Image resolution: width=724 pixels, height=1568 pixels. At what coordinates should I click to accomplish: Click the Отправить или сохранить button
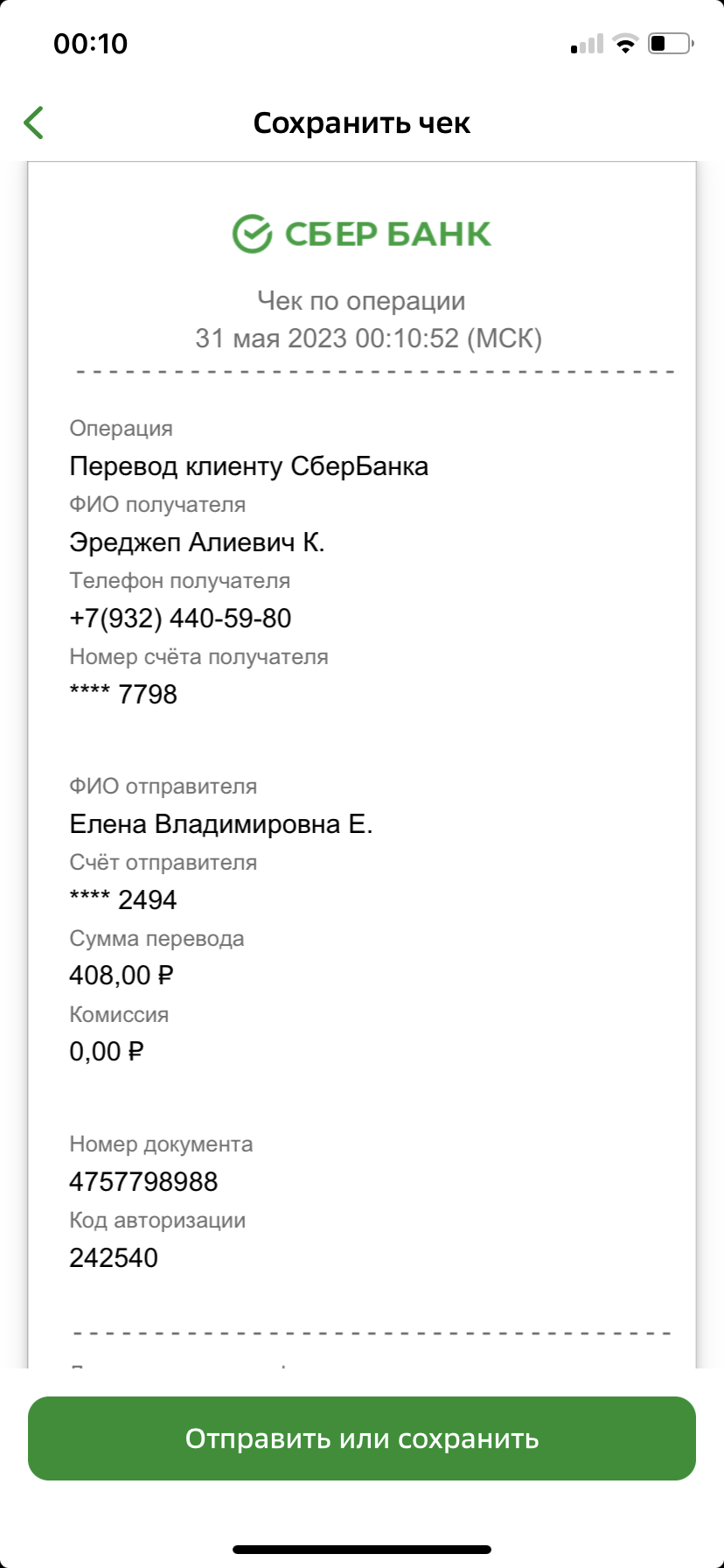click(362, 1438)
